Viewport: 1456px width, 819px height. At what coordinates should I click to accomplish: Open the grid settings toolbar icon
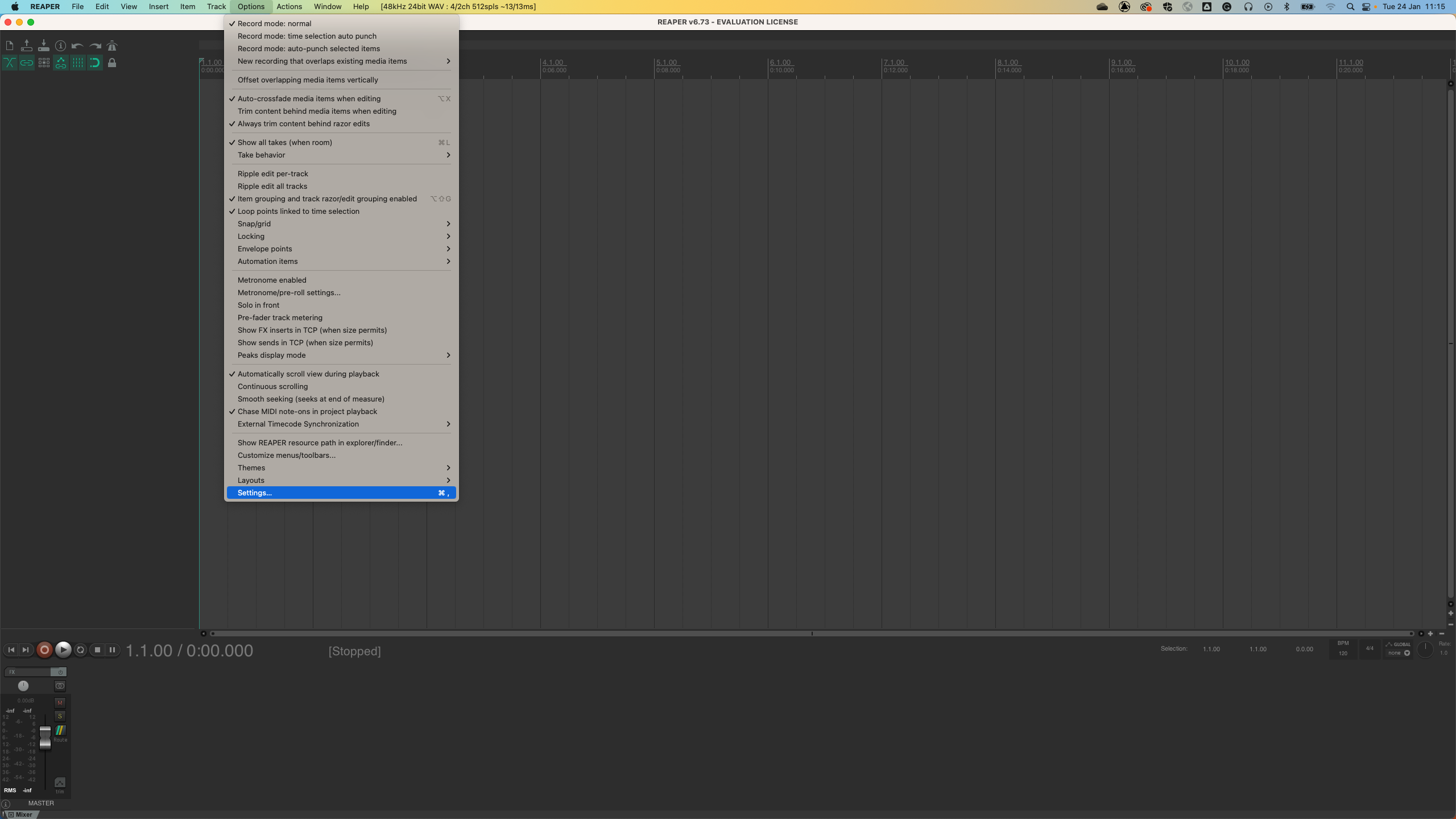click(44, 63)
